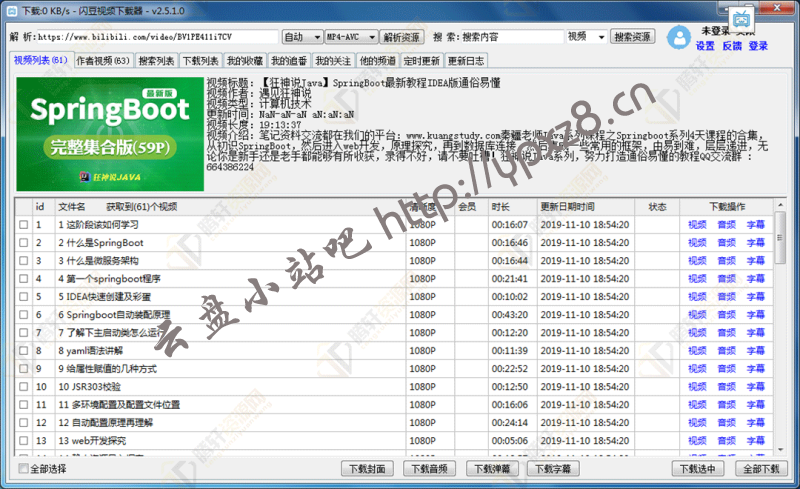Open the 定时更新 tab
Screen dimensions: 800x489
pyautogui.click(x=421, y=61)
